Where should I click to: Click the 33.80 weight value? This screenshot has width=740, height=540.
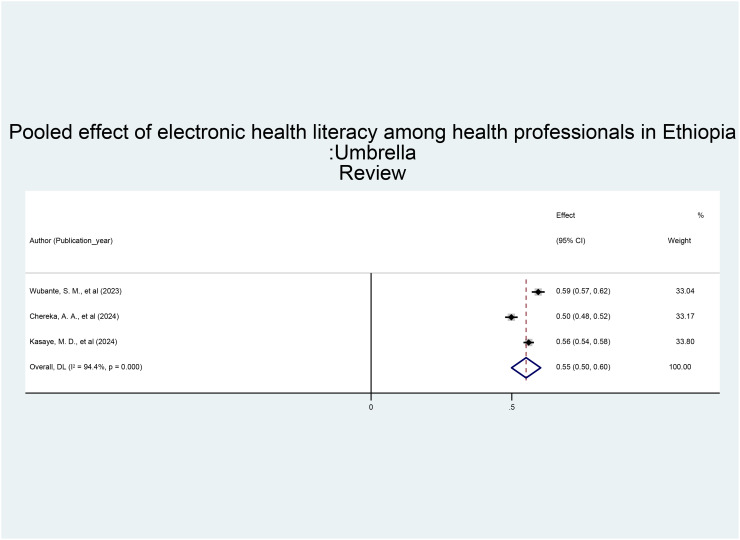click(x=685, y=342)
